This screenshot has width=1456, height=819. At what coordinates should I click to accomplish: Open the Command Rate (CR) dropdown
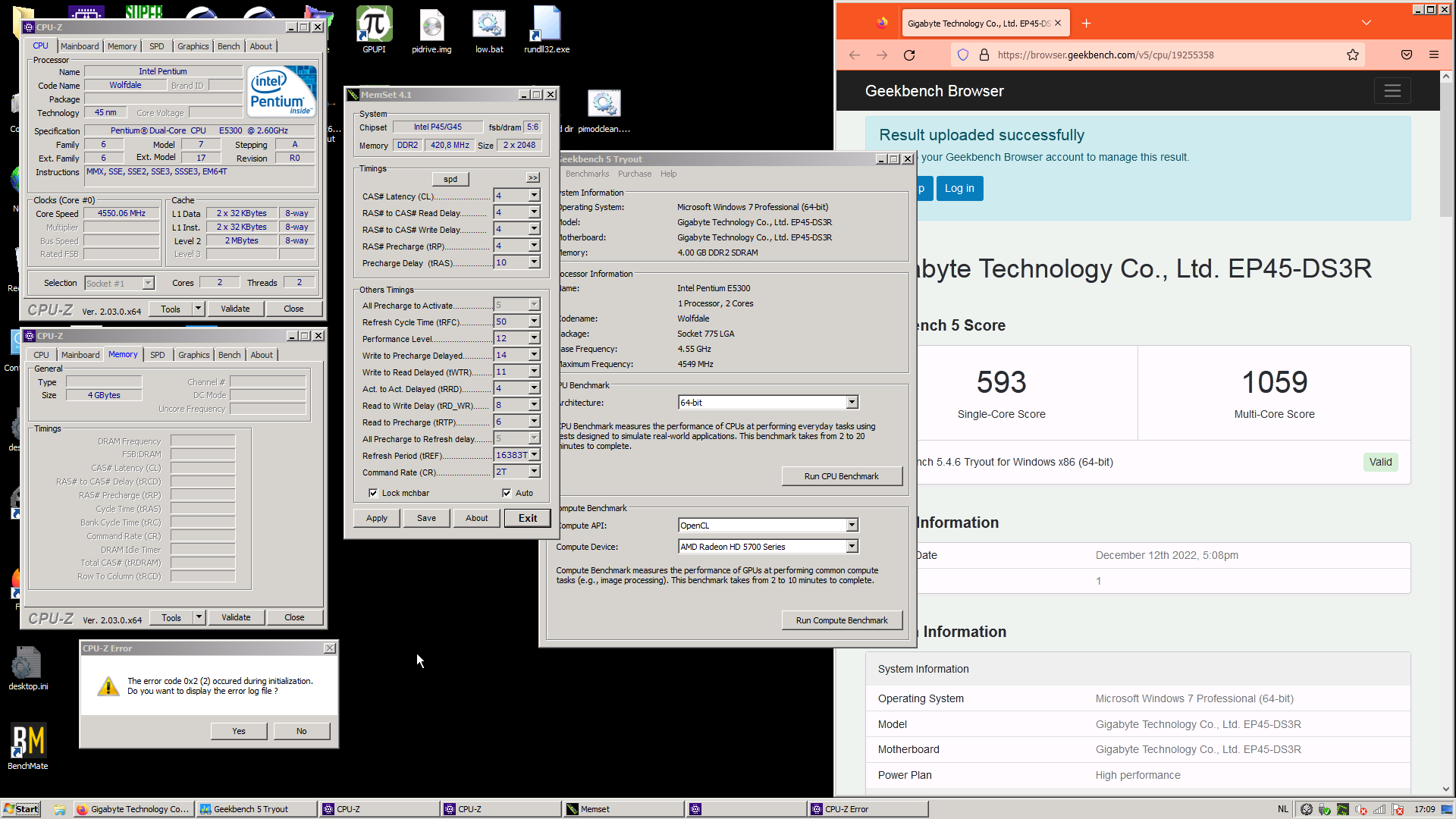pos(534,472)
